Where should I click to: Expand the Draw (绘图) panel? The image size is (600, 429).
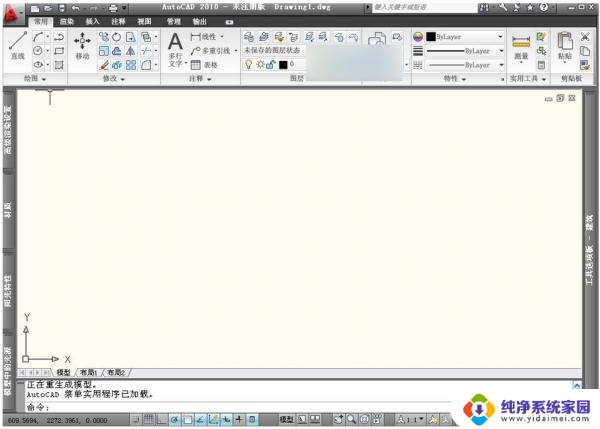[x=35, y=78]
